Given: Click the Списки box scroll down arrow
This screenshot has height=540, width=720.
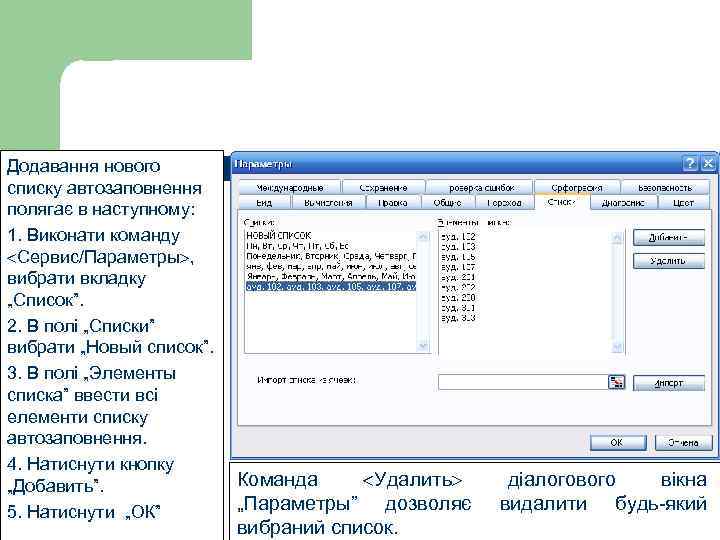Looking at the screenshot, I should (x=423, y=346).
